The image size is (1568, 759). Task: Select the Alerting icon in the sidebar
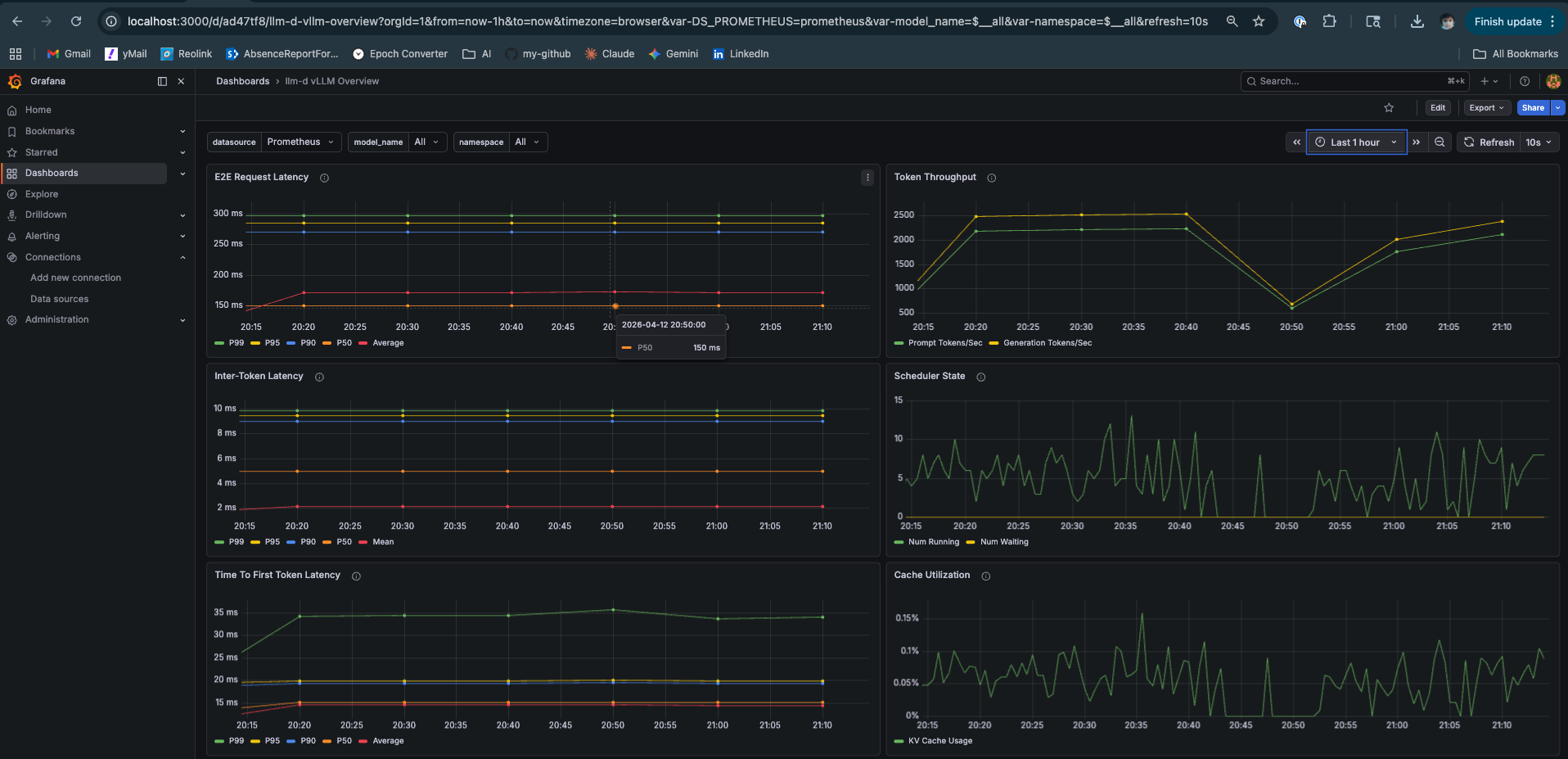(11, 236)
